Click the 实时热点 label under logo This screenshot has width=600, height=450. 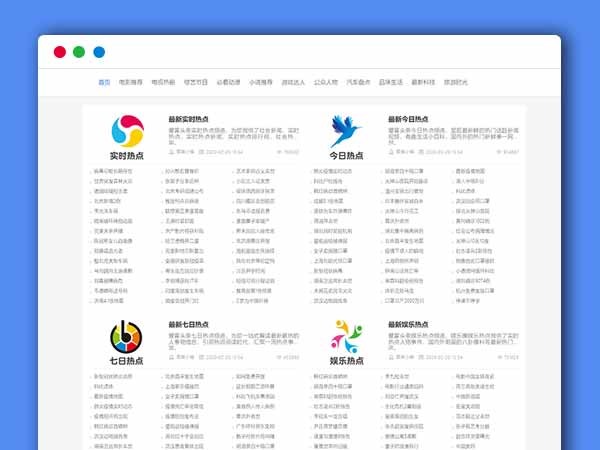[127, 156]
